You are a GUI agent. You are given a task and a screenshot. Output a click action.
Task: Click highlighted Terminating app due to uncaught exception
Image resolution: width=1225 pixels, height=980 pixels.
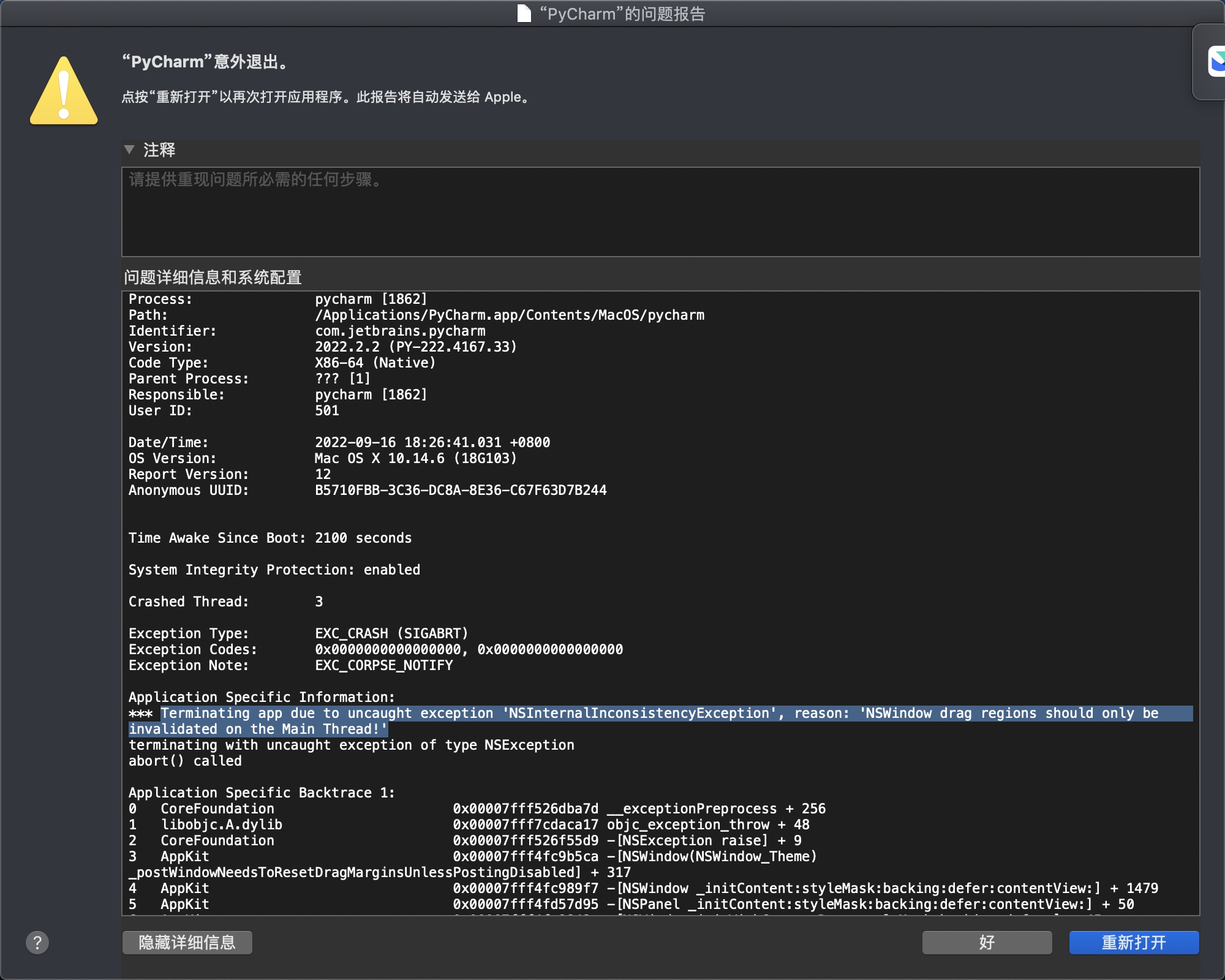(660, 722)
